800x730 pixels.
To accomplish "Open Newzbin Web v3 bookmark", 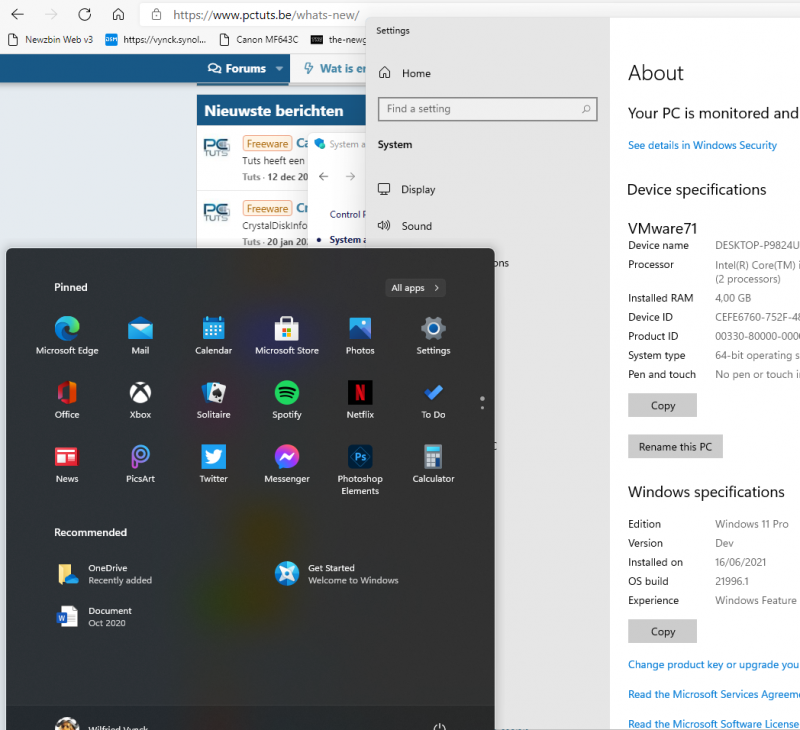I will point(51,39).
